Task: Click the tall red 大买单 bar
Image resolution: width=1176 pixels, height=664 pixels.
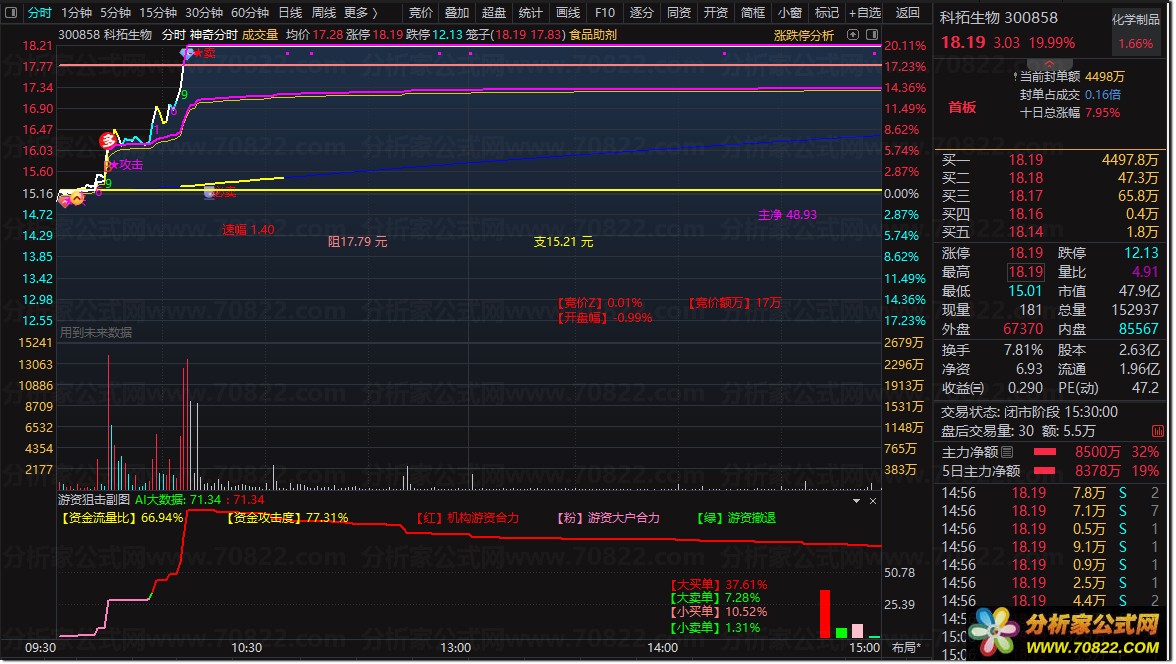Action: (825, 614)
